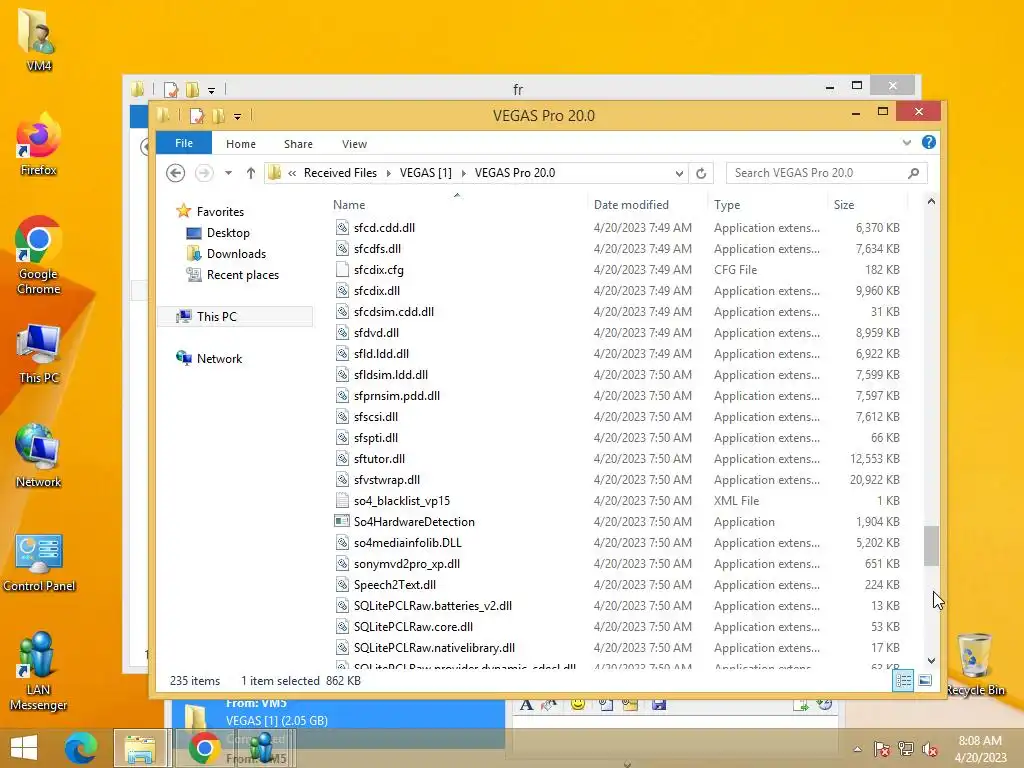Click Properties quick access toolbar icon
The height and width of the screenshot is (768, 1024).
coord(196,116)
